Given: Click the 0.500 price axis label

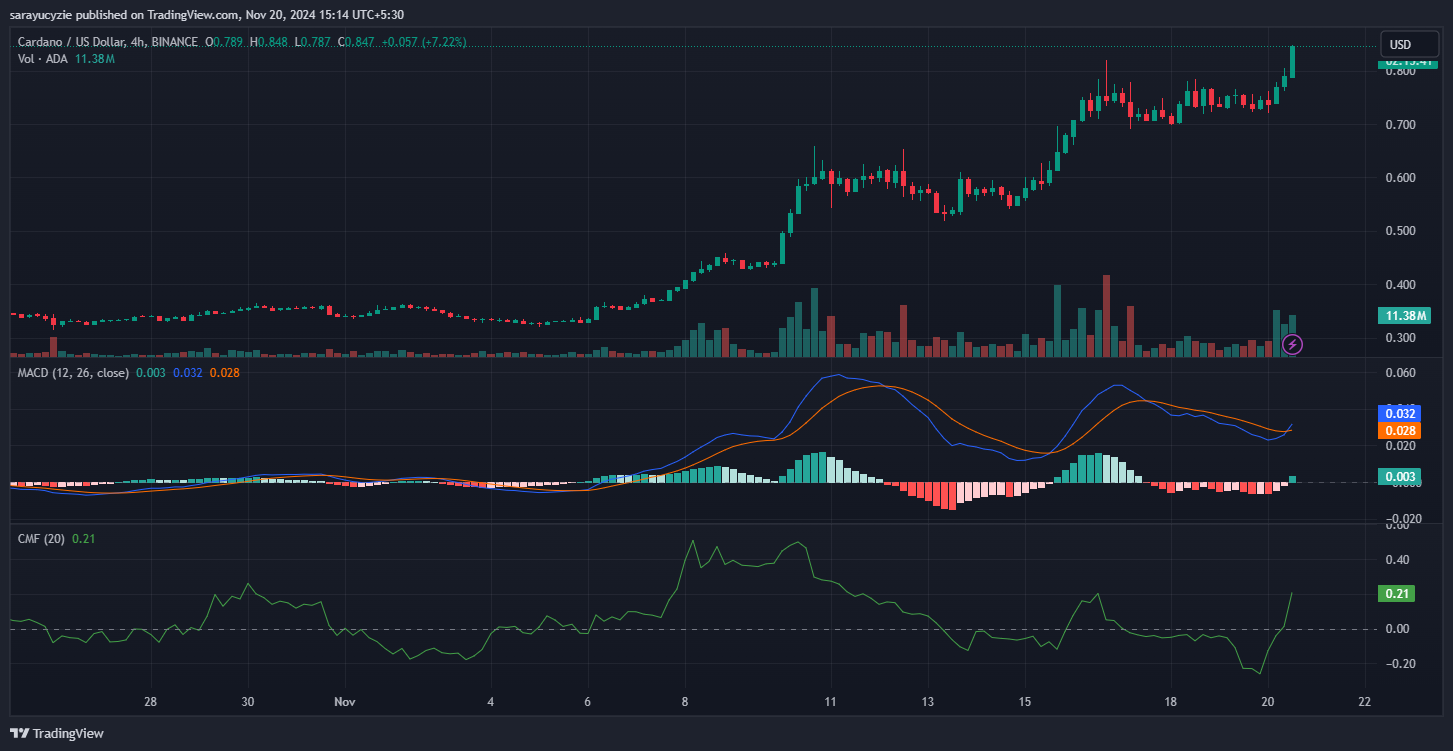Looking at the screenshot, I should [x=1399, y=231].
